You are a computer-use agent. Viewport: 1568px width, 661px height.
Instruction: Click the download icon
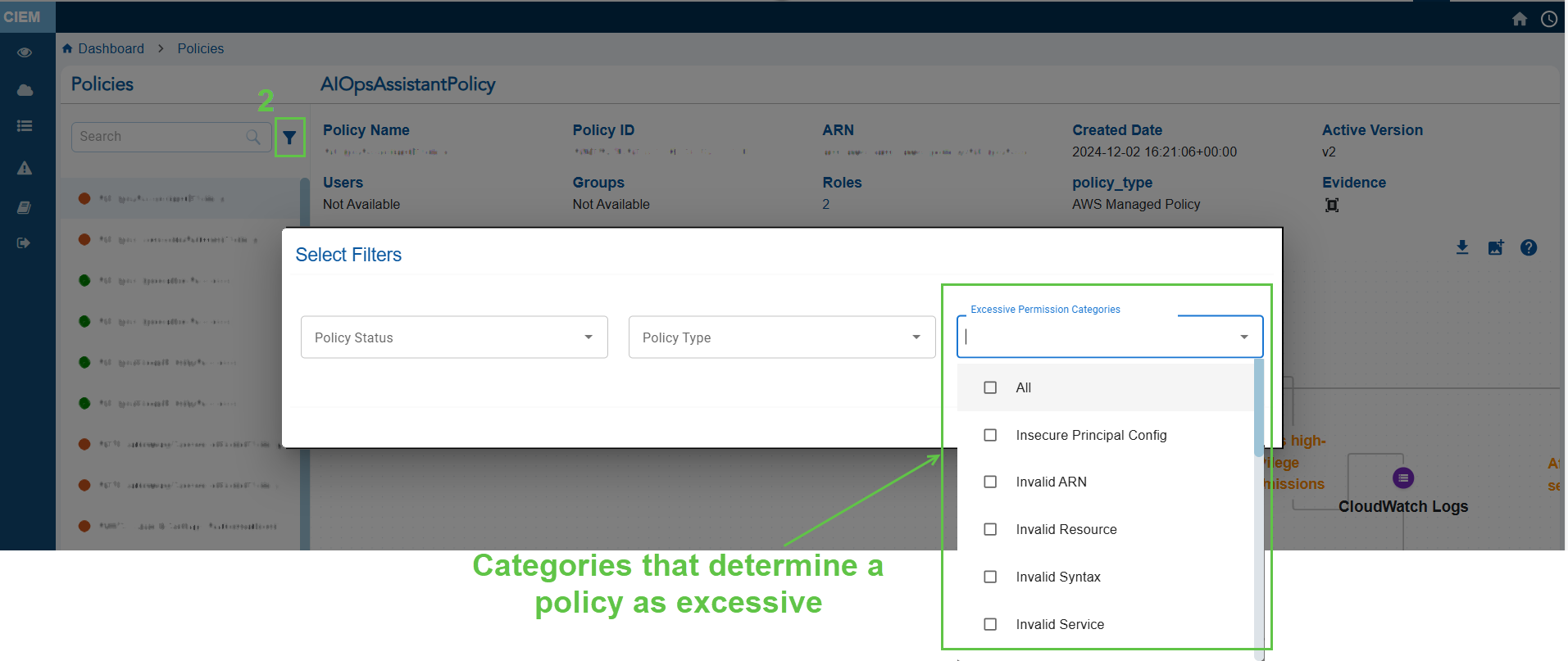1461,247
